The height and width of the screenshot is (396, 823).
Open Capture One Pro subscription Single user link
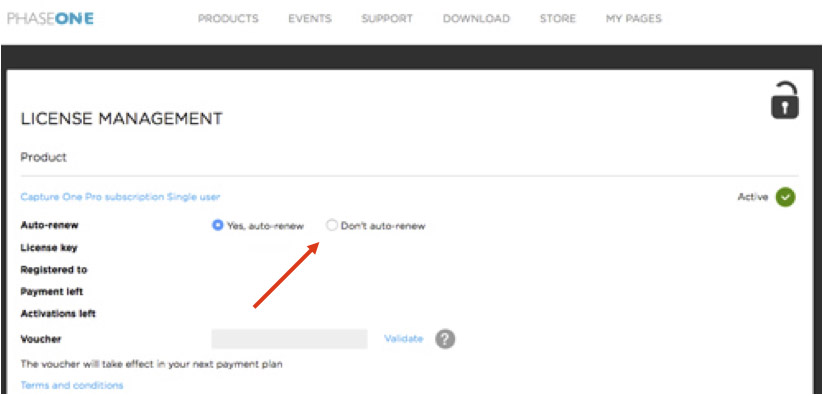(x=120, y=197)
